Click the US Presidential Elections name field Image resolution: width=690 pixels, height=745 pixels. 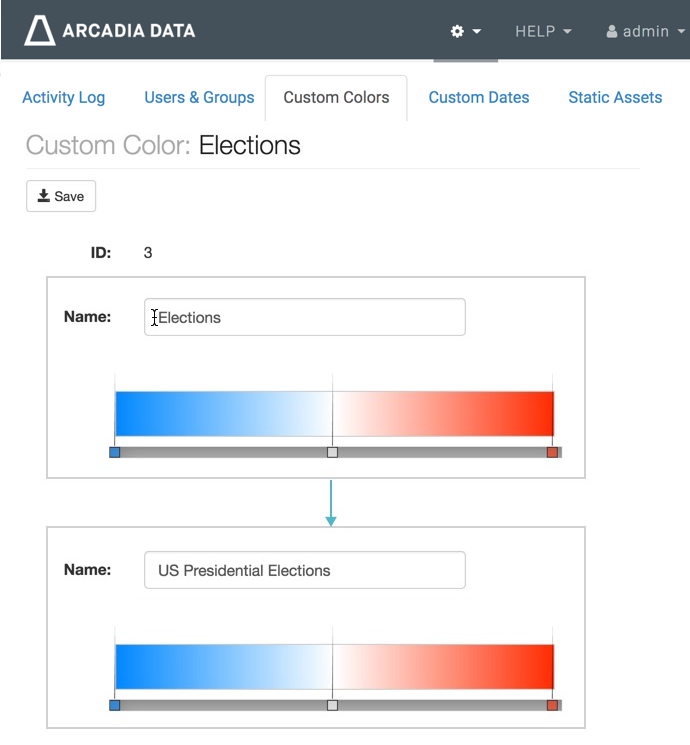point(304,570)
